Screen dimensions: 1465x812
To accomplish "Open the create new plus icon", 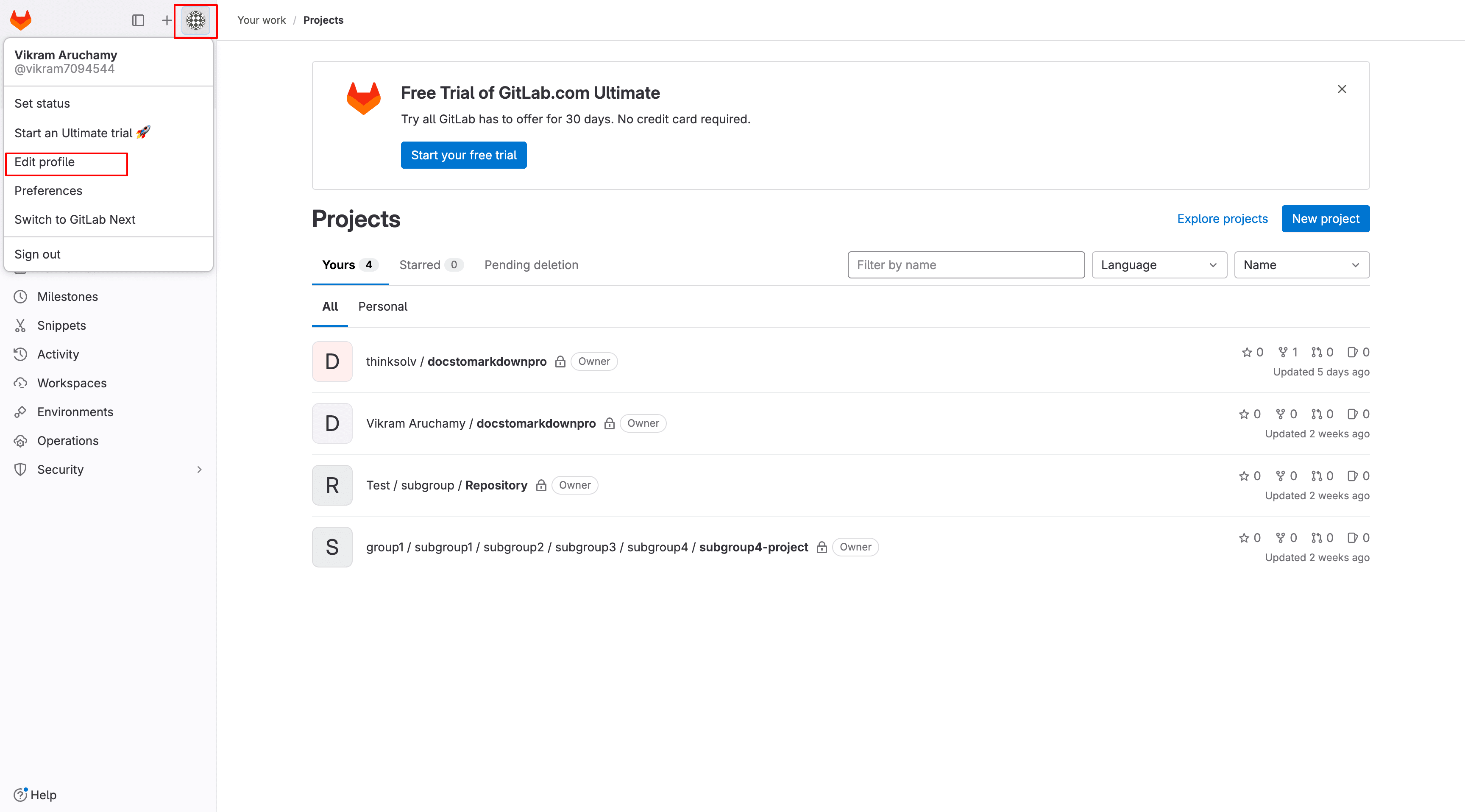I will coord(166,20).
